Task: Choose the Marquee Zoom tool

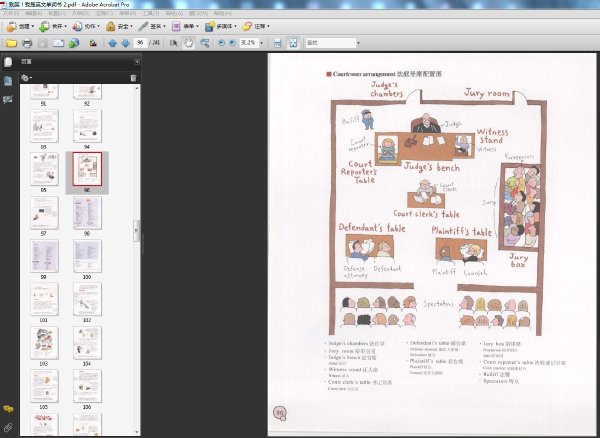Action: (205, 43)
